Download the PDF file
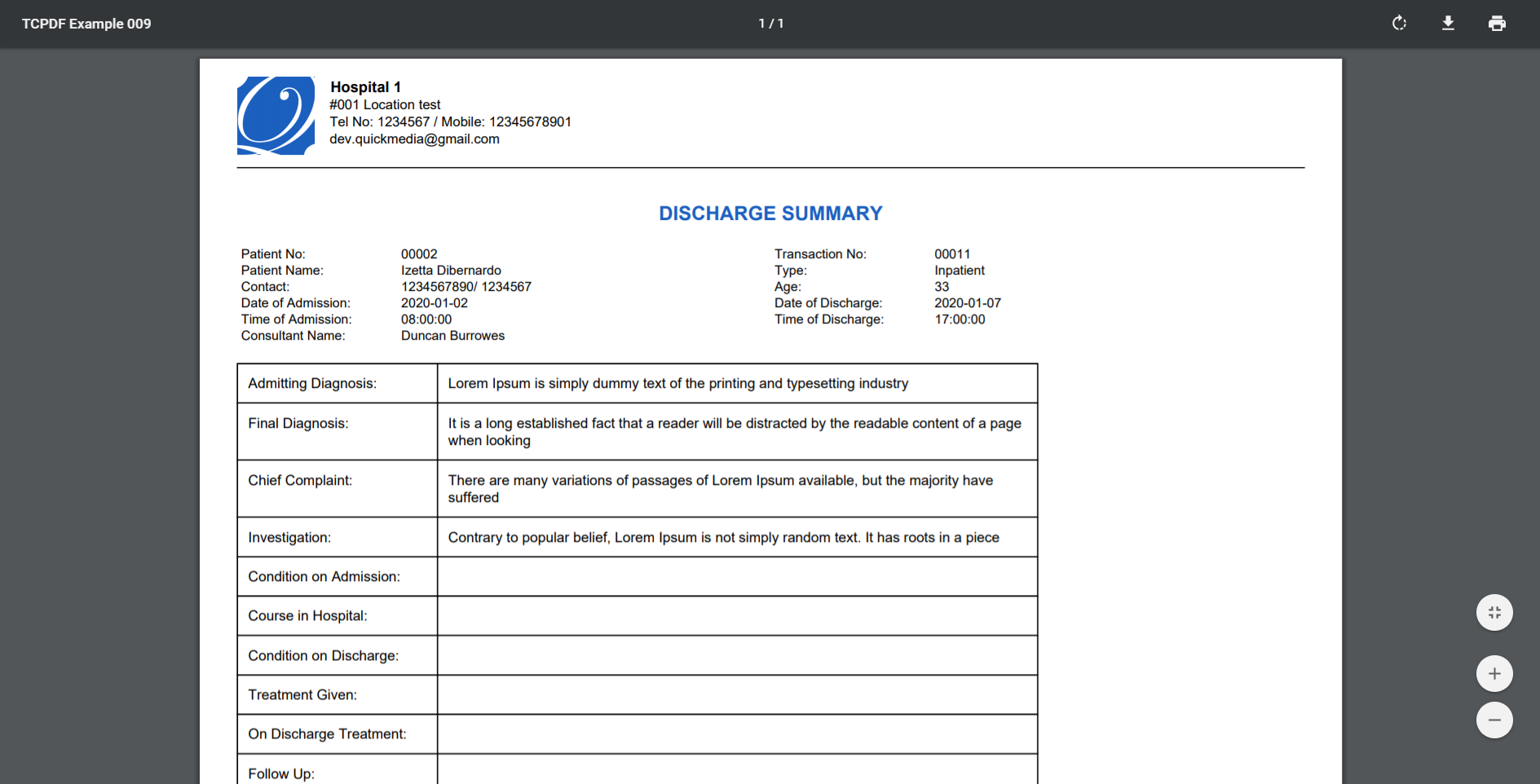The width and height of the screenshot is (1540, 784). tap(1448, 24)
